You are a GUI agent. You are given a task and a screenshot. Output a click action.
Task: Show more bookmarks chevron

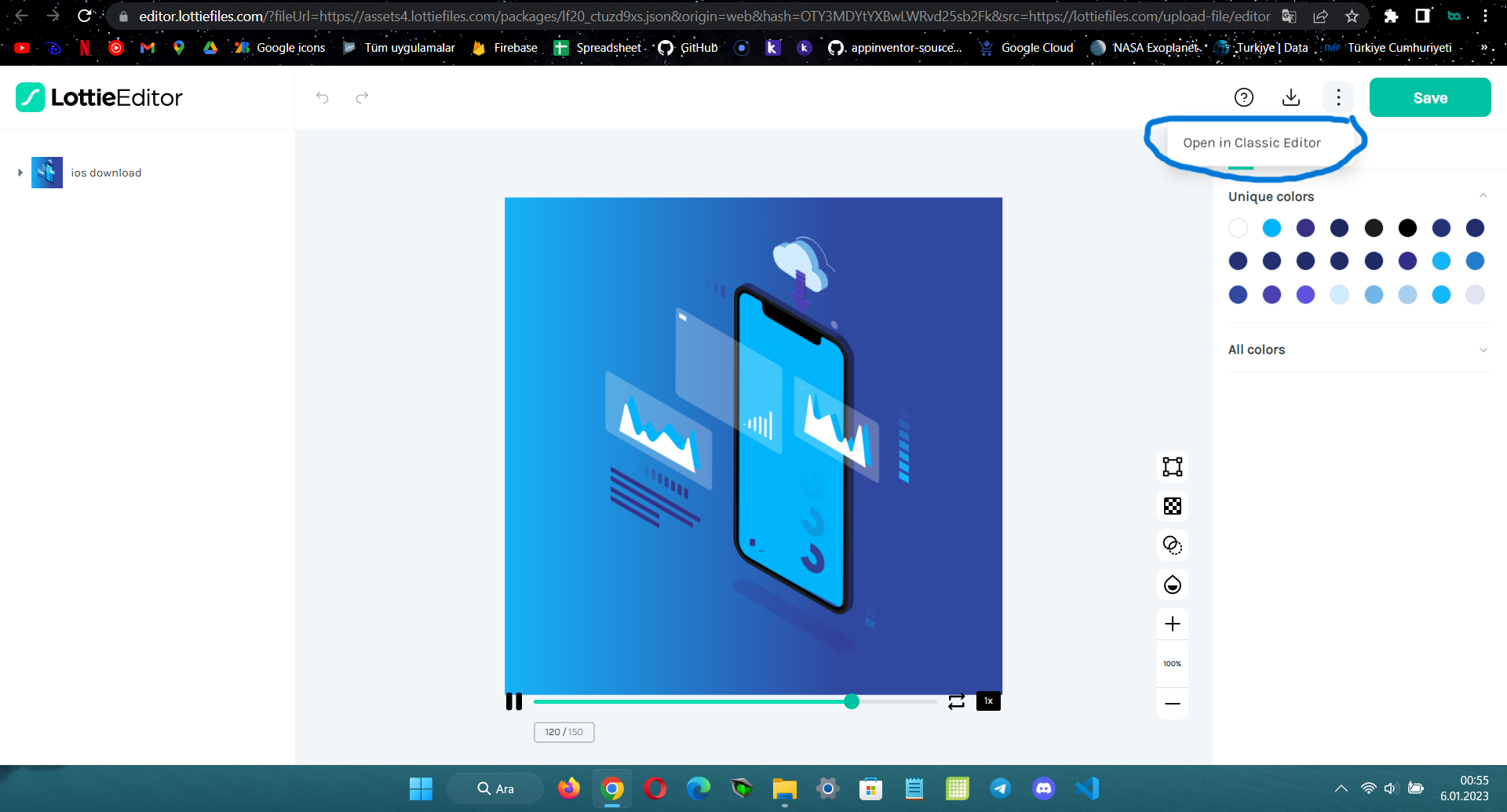(1483, 48)
